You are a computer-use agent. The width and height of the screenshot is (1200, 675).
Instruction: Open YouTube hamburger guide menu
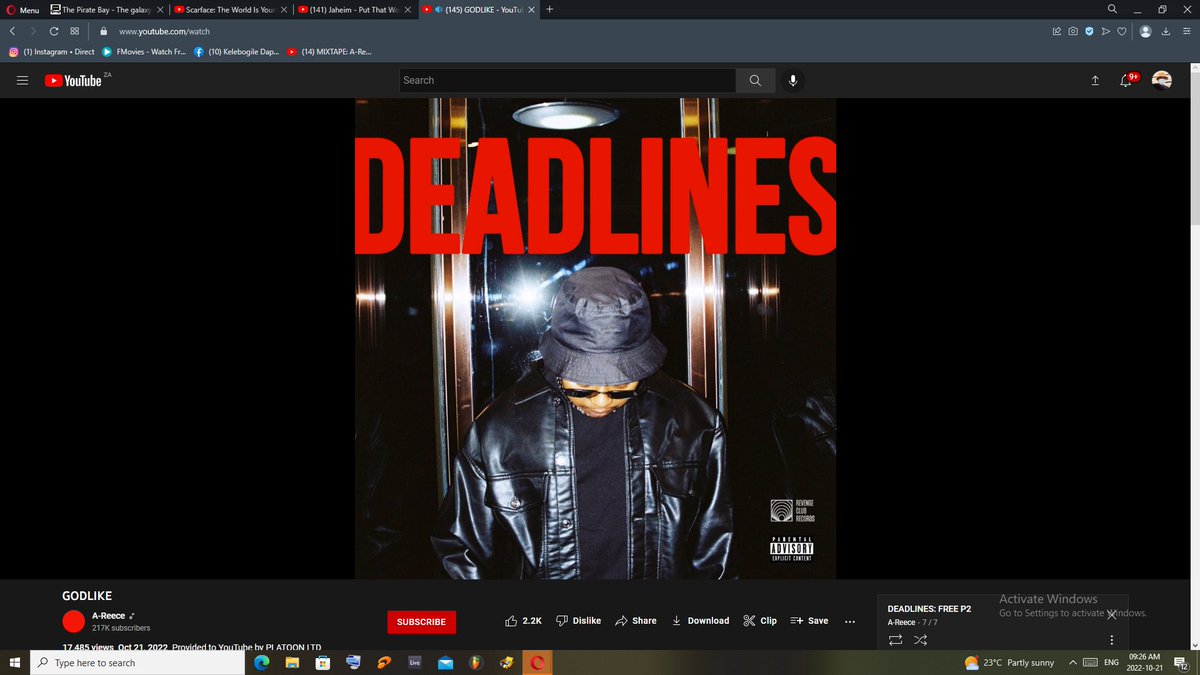23,80
